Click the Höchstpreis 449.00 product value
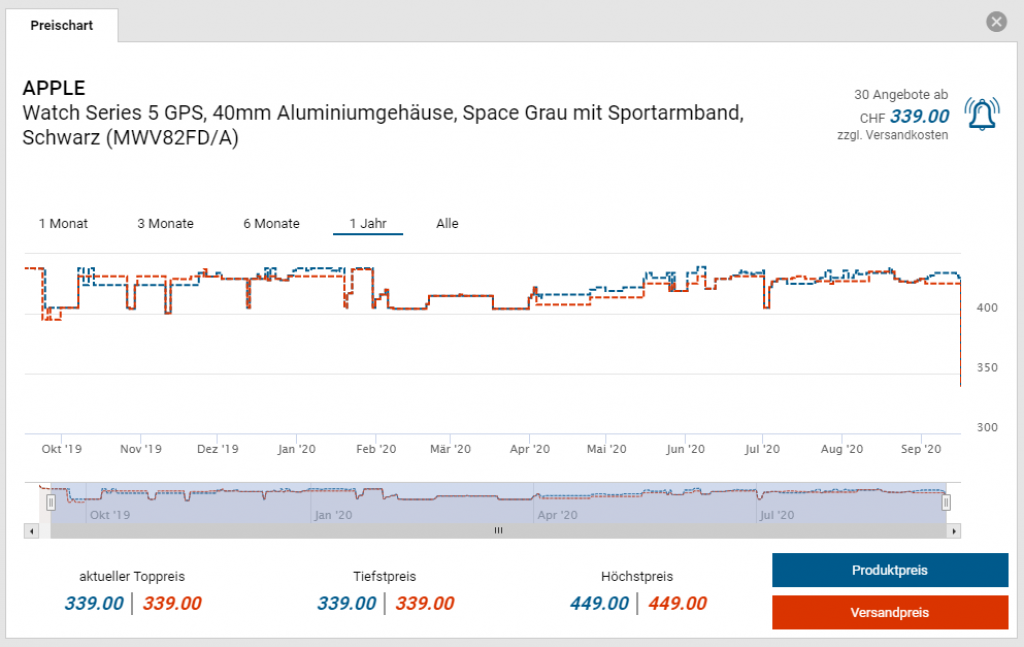This screenshot has height=647, width=1024. (x=599, y=603)
